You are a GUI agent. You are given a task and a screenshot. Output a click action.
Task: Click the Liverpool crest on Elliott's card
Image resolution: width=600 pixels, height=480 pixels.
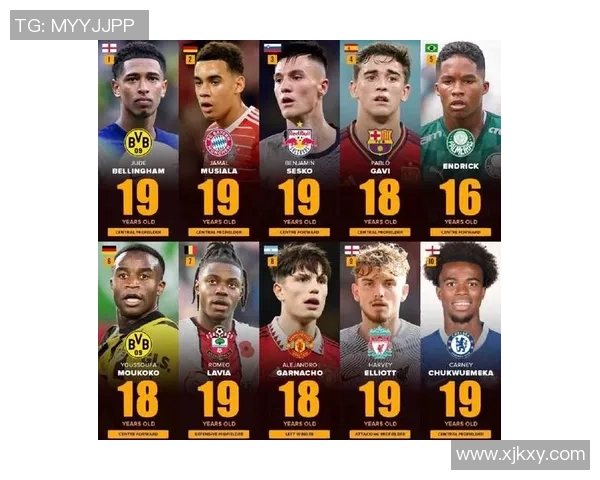(380, 343)
